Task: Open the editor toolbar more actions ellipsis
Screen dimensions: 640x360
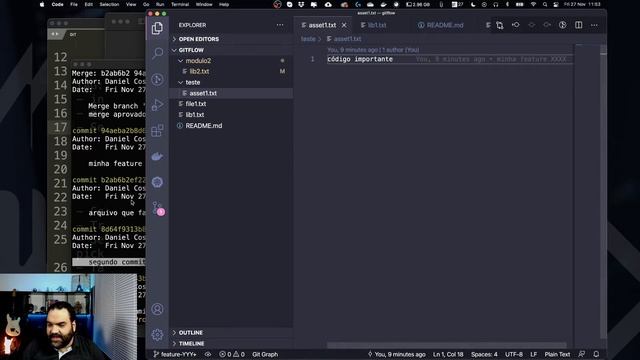Action: pyautogui.click(x=594, y=25)
